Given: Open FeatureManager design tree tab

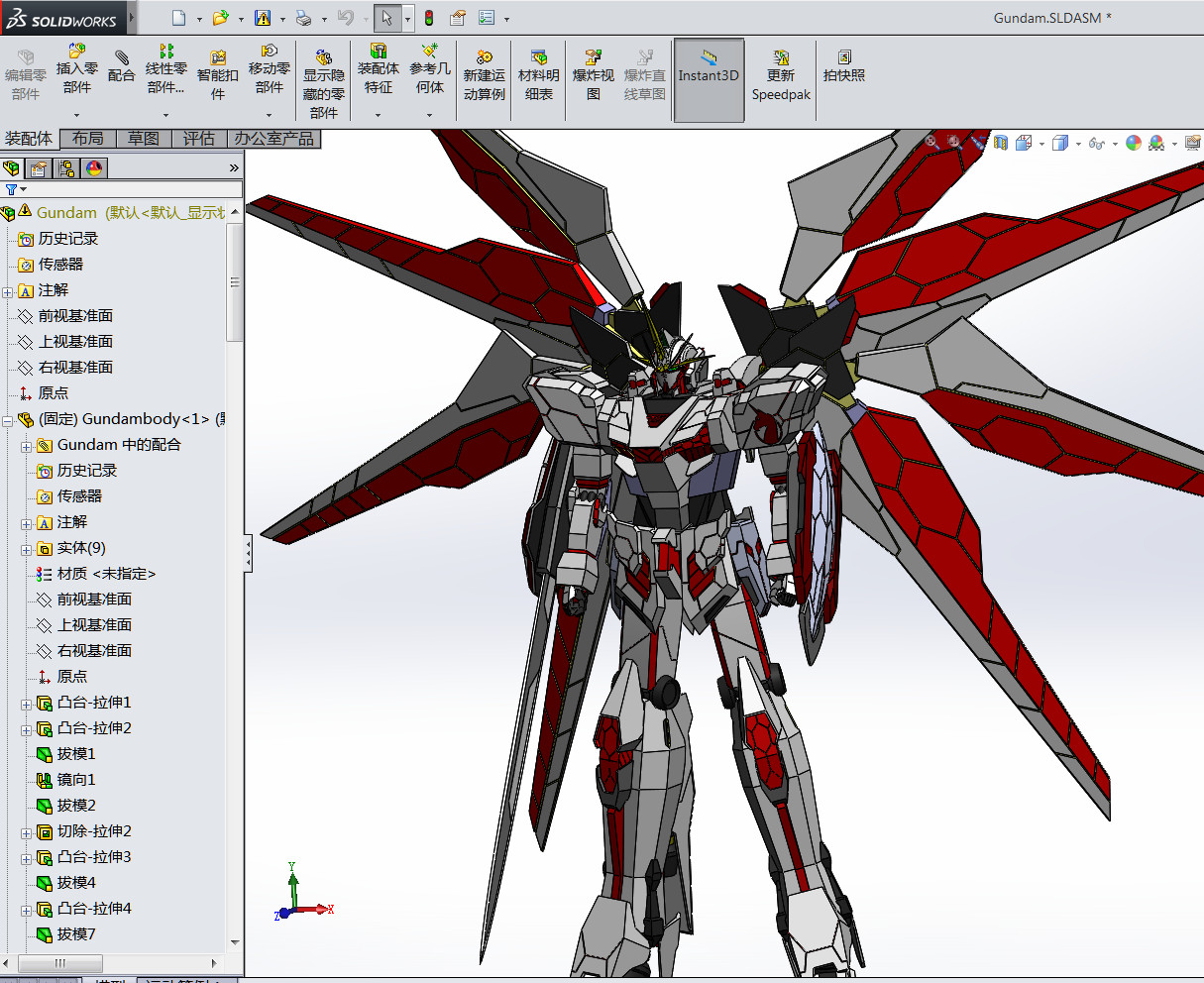Looking at the screenshot, I should (12, 167).
